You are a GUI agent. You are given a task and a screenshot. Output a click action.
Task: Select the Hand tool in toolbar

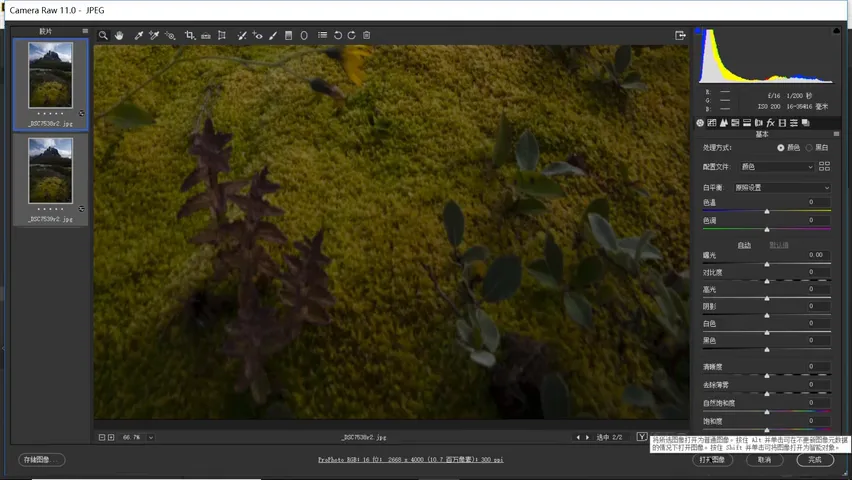tap(119, 35)
